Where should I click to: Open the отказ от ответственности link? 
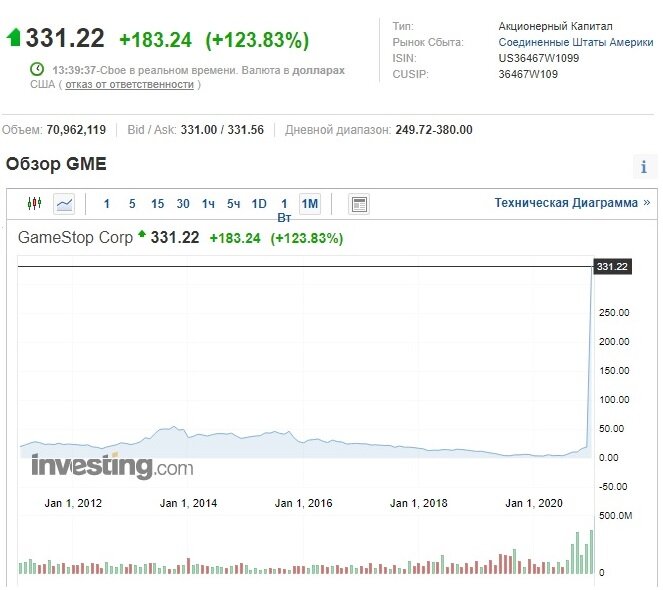coord(129,85)
